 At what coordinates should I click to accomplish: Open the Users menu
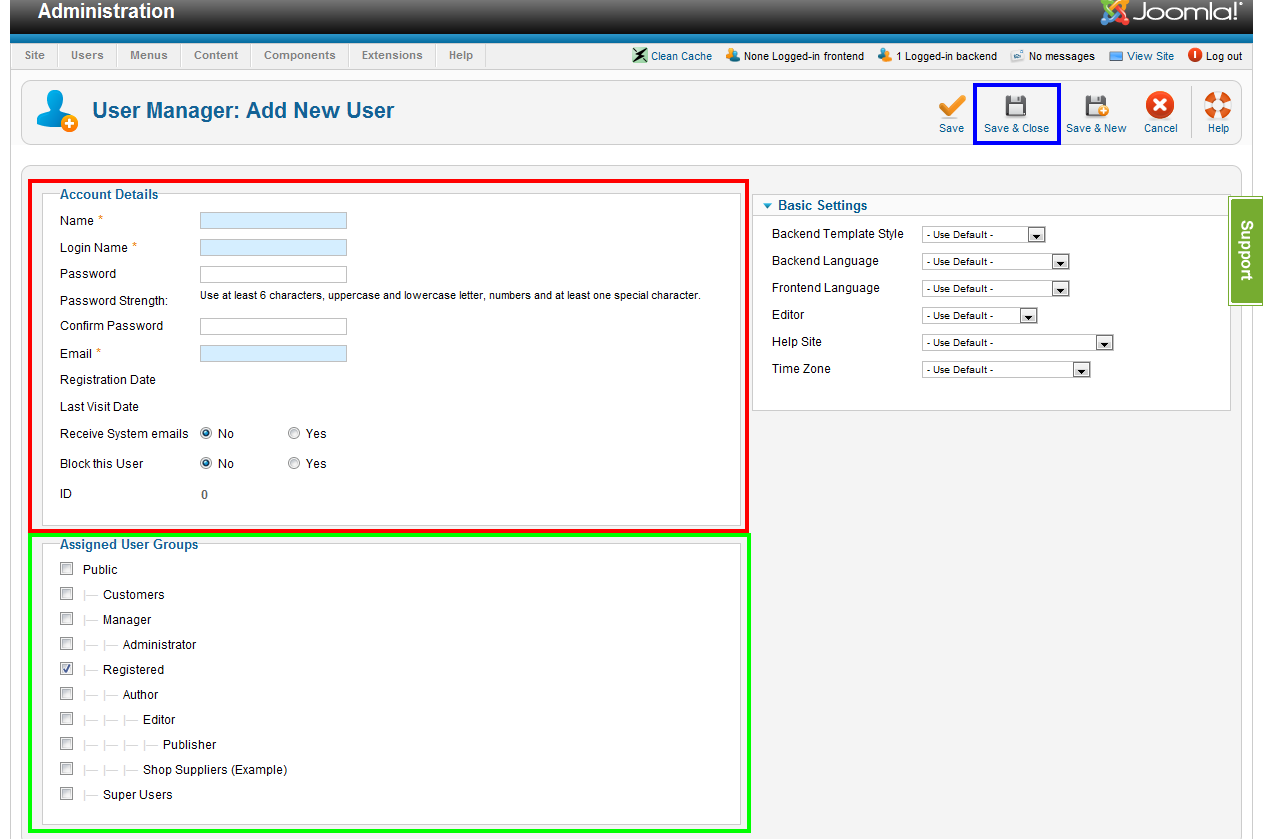(x=87, y=55)
